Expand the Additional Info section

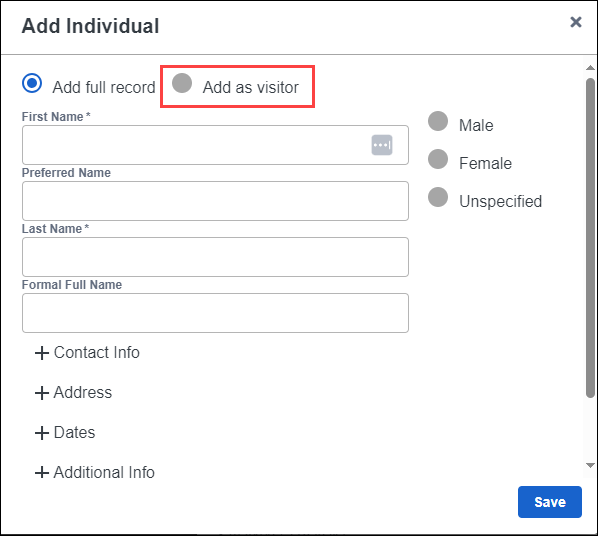[95, 473]
